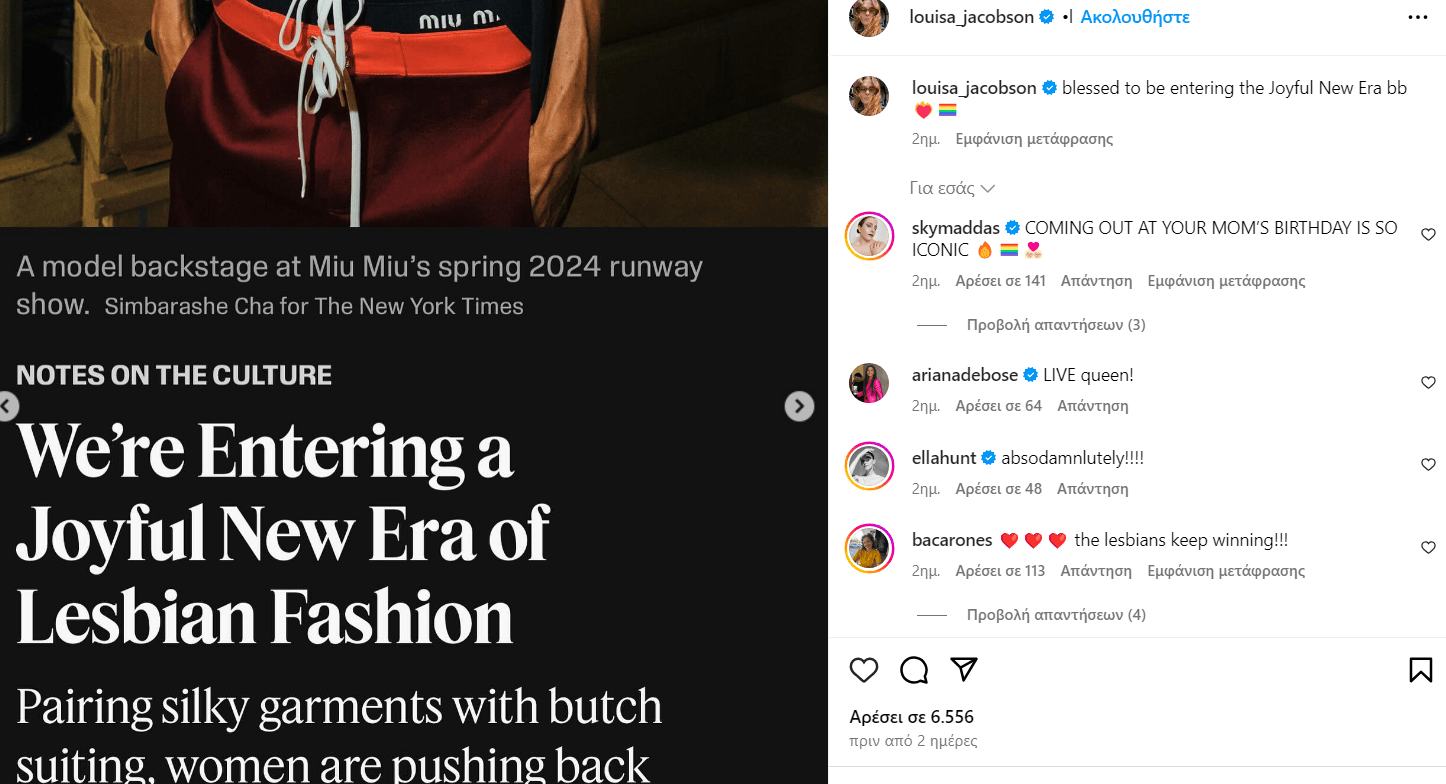
Task: Go to next carousel image arrow
Action: (799, 406)
